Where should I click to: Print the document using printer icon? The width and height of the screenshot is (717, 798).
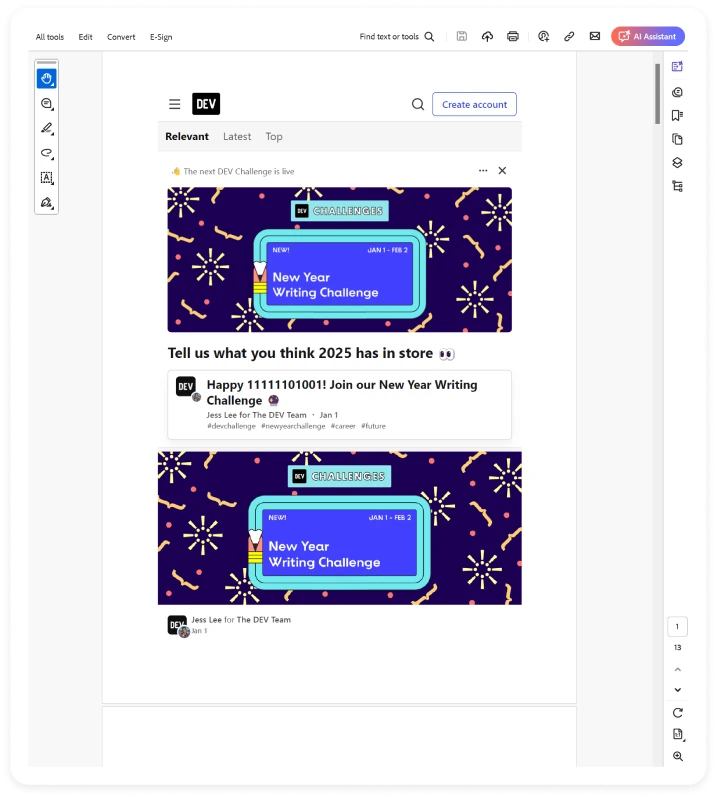[513, 37]
